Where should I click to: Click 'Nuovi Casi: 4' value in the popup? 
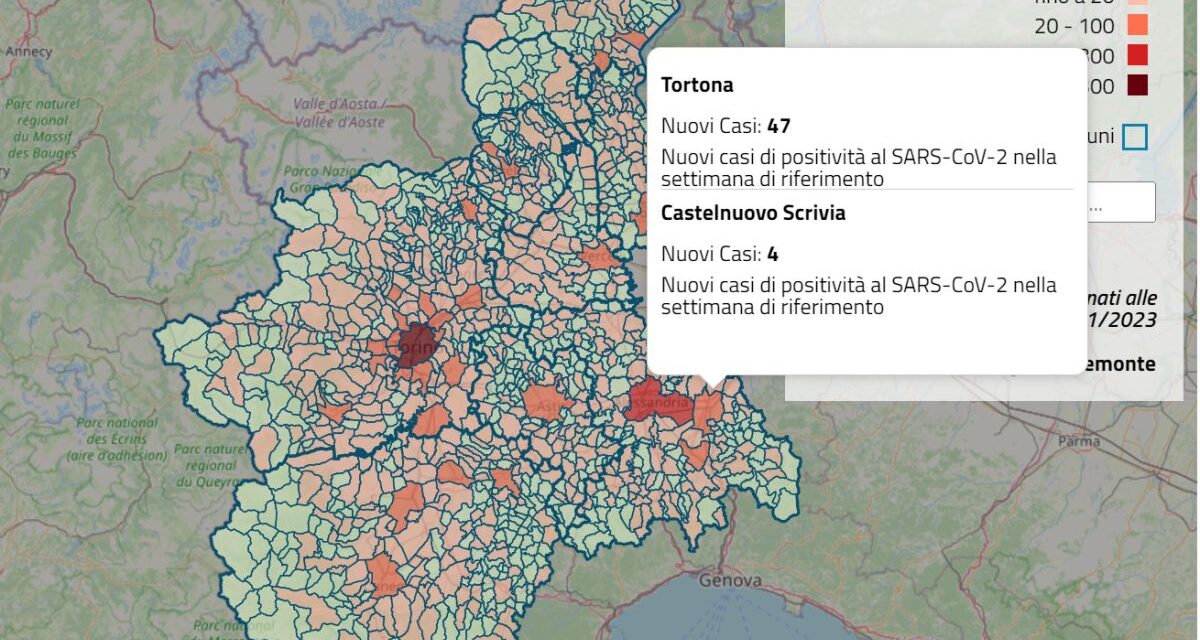pyautogui.click(x=719, y=253)
